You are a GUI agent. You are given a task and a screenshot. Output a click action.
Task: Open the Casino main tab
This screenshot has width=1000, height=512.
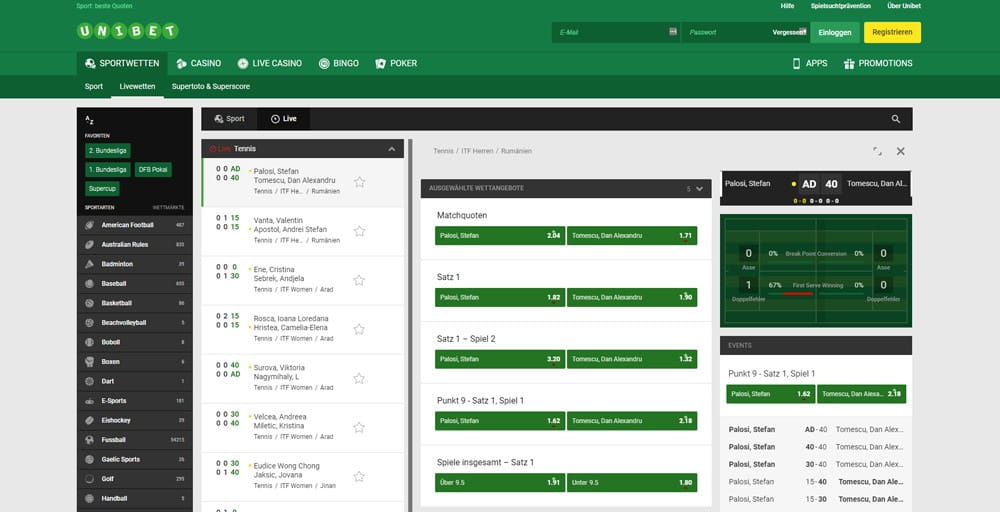coord(199,64)
